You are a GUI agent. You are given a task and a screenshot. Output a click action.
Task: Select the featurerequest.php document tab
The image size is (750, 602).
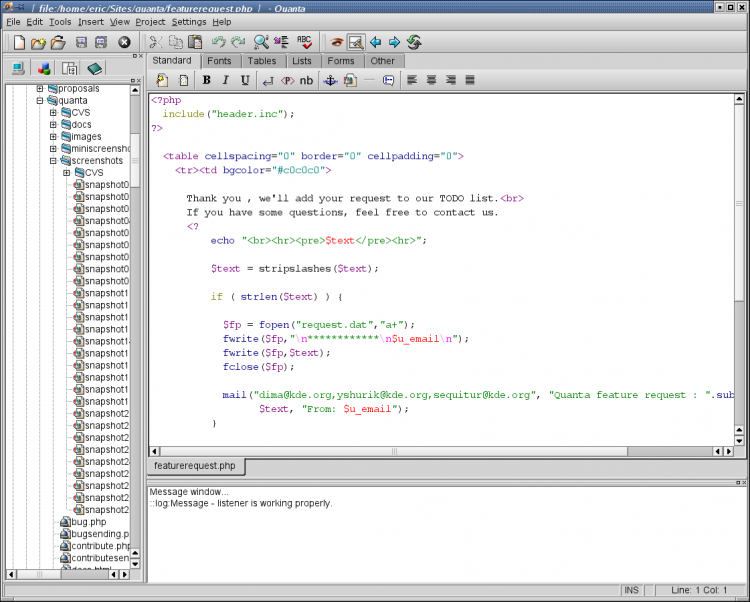pyautogui.click(x=196, y=467)
